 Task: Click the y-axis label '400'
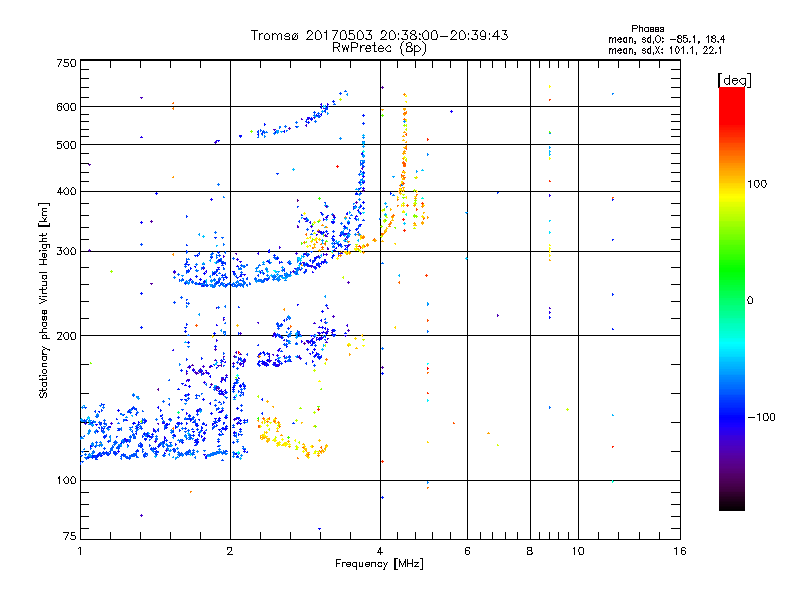(66, 191)
